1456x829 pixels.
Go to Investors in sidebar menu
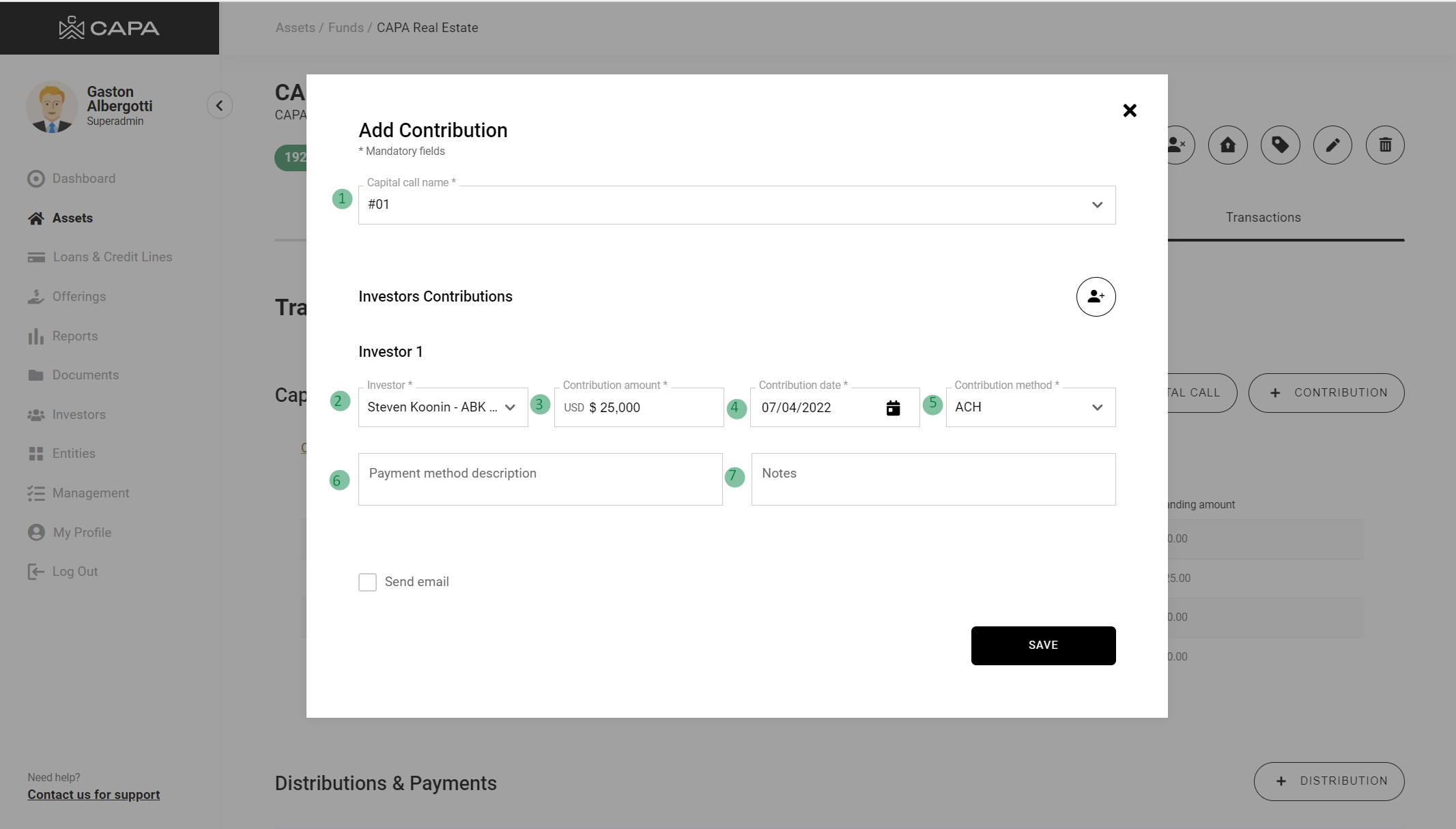[x=78, y=415]
